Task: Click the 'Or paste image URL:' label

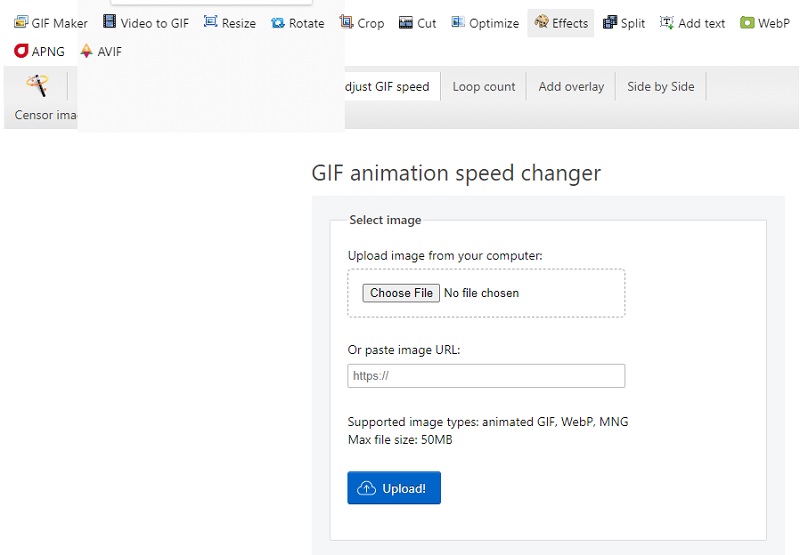Action: (404, 350)
